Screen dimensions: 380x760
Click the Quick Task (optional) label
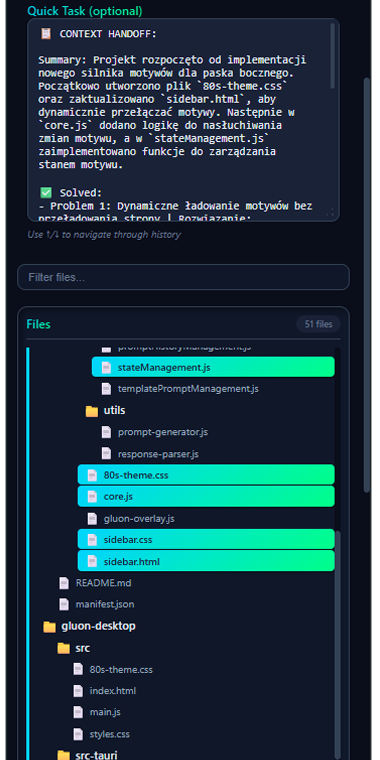point(85,11)
